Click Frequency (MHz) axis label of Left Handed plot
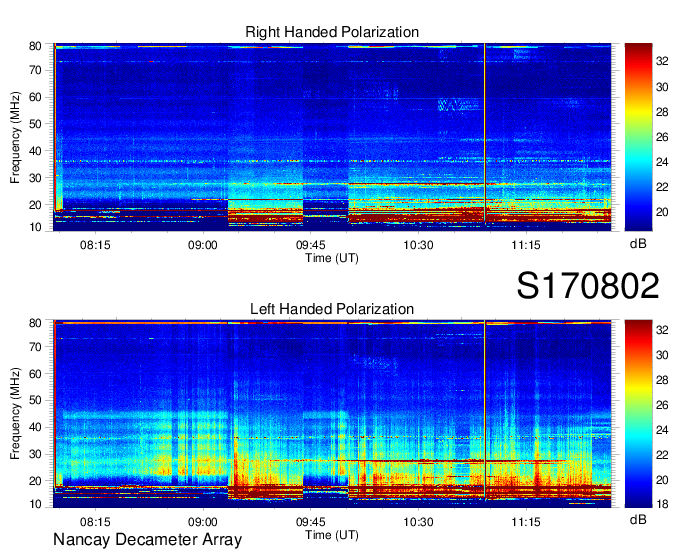Screen dimensions: 680x552 click(15, 414)
